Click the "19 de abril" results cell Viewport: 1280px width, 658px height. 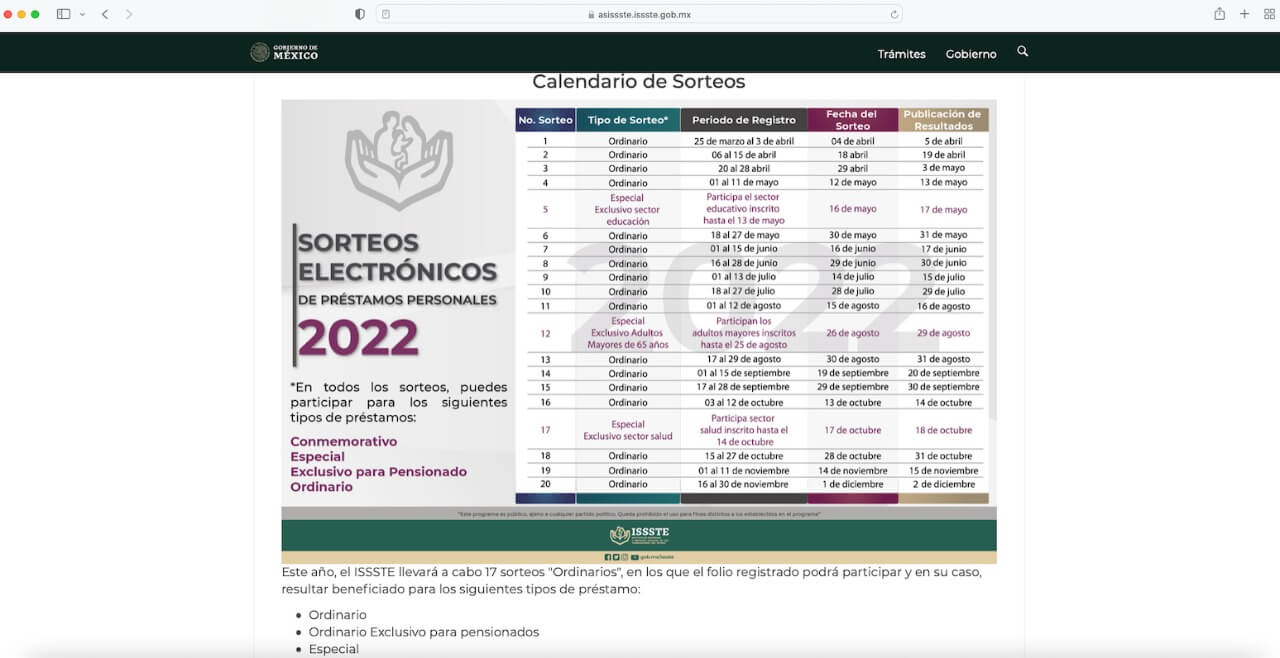943,155
